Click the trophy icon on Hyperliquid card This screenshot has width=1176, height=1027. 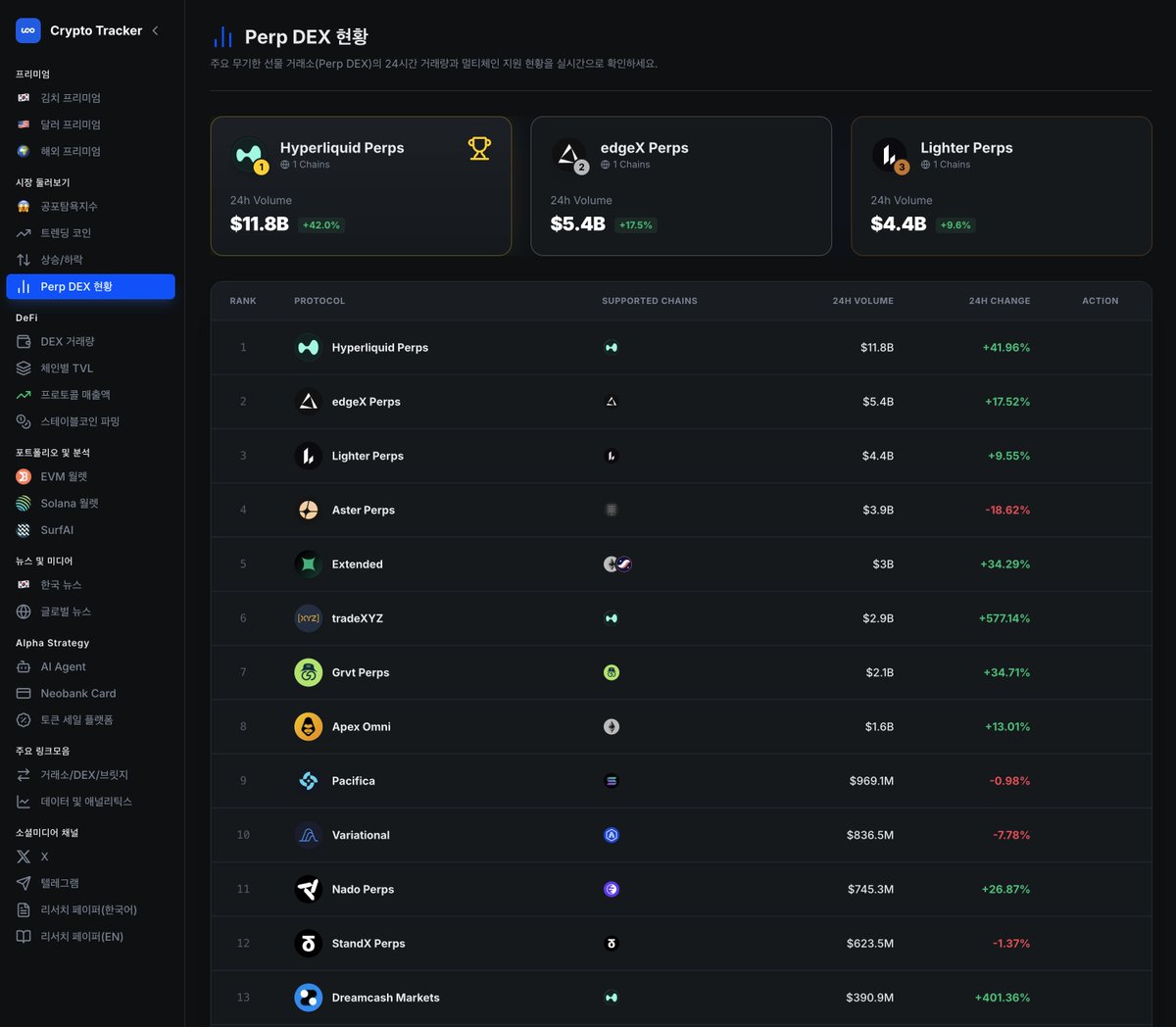point(479,148)
